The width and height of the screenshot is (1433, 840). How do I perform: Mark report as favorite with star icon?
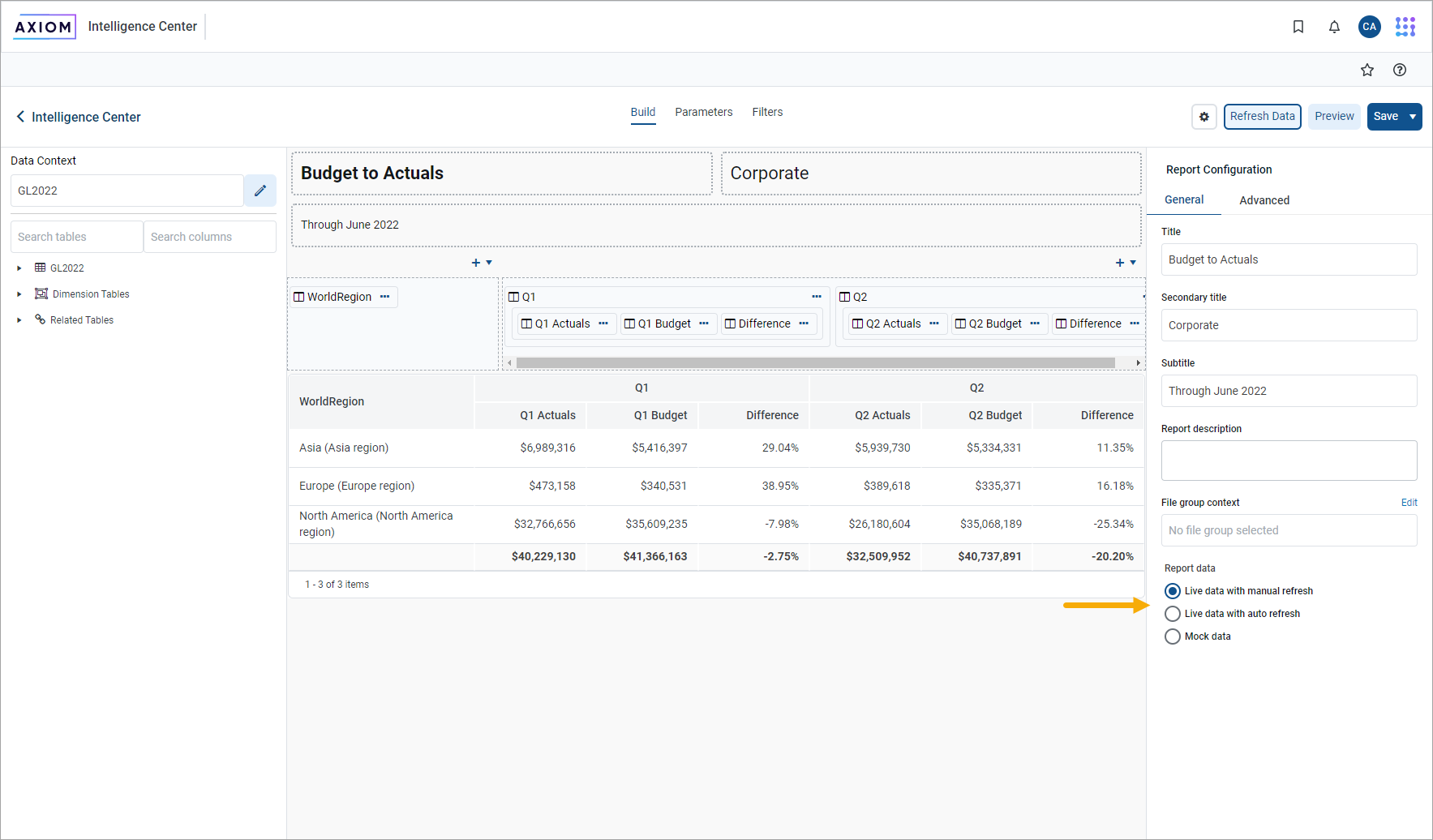click(x=1367, y=70)
